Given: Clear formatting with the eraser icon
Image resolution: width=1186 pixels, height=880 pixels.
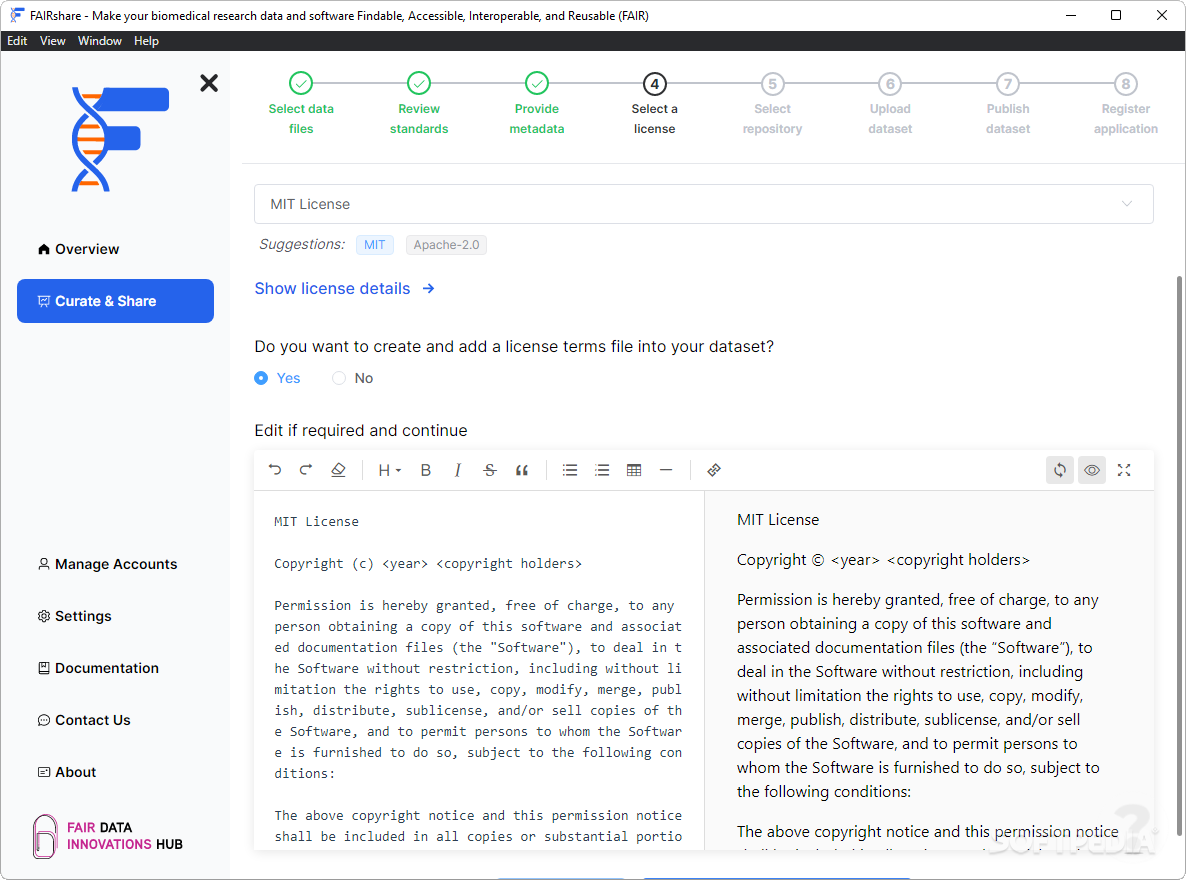Looking at the screenshot, I should [x=338, y=470].
